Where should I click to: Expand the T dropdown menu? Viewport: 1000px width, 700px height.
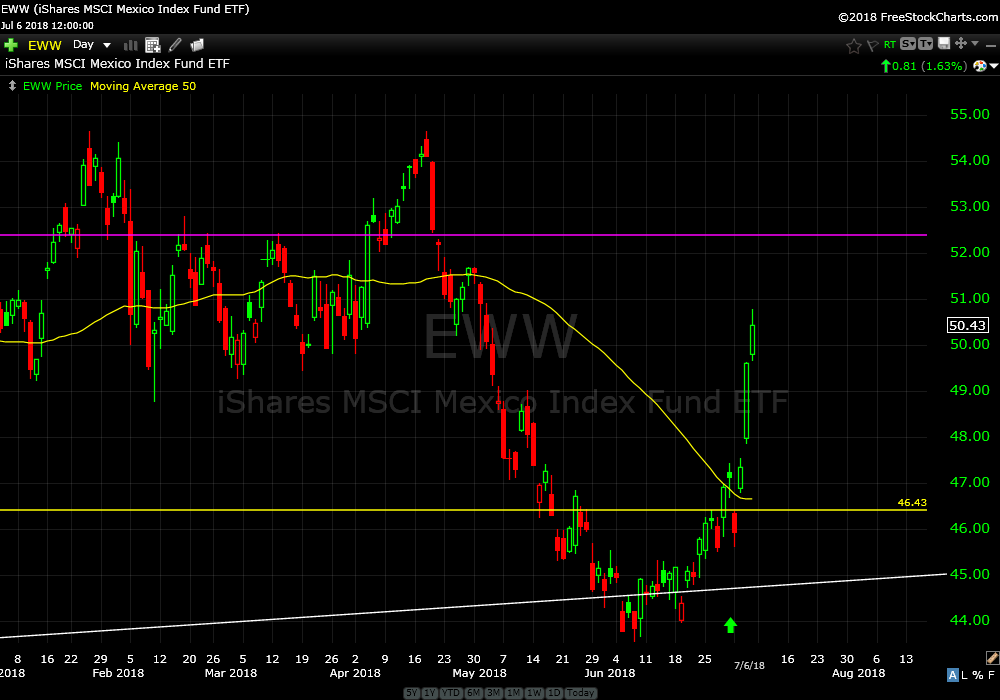[x=925, y=44]
